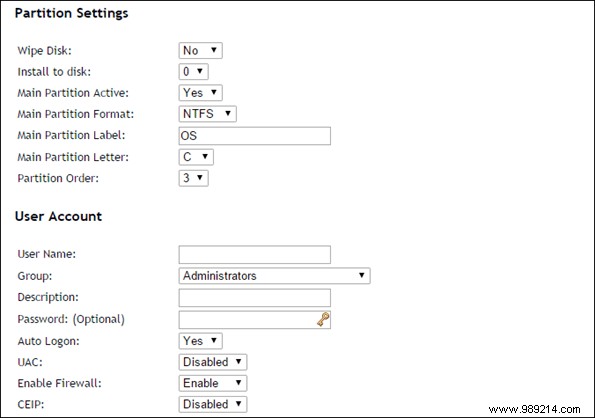Click inside the User Name text box

pyautogui.click(x=255, y=255)
